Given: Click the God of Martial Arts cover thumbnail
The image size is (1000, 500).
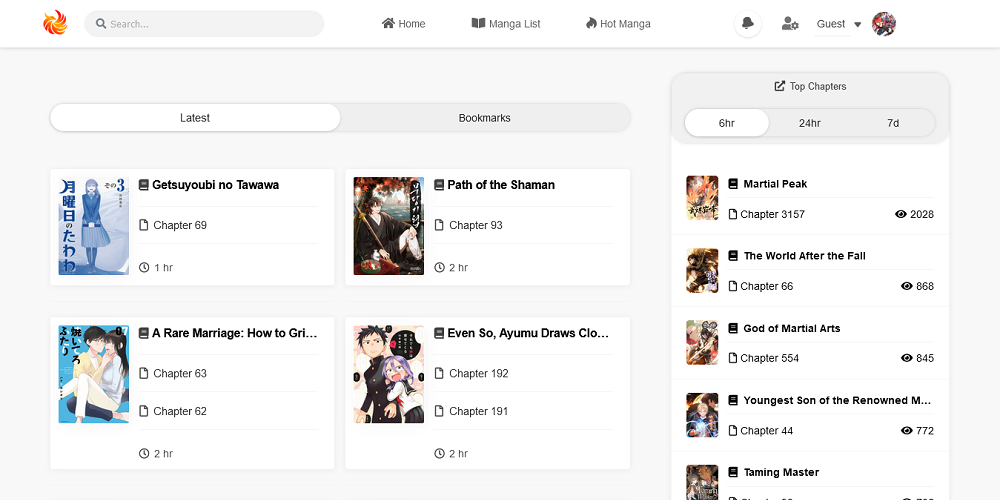Looking at the screenshot, I should tap(702, 342).
